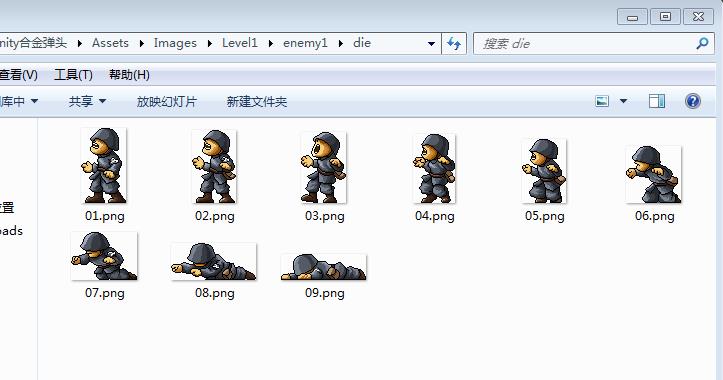The image size is (723, 380).
Task: Click 放映幻灯片 slideshow button
Action: (x=166, y=101)
